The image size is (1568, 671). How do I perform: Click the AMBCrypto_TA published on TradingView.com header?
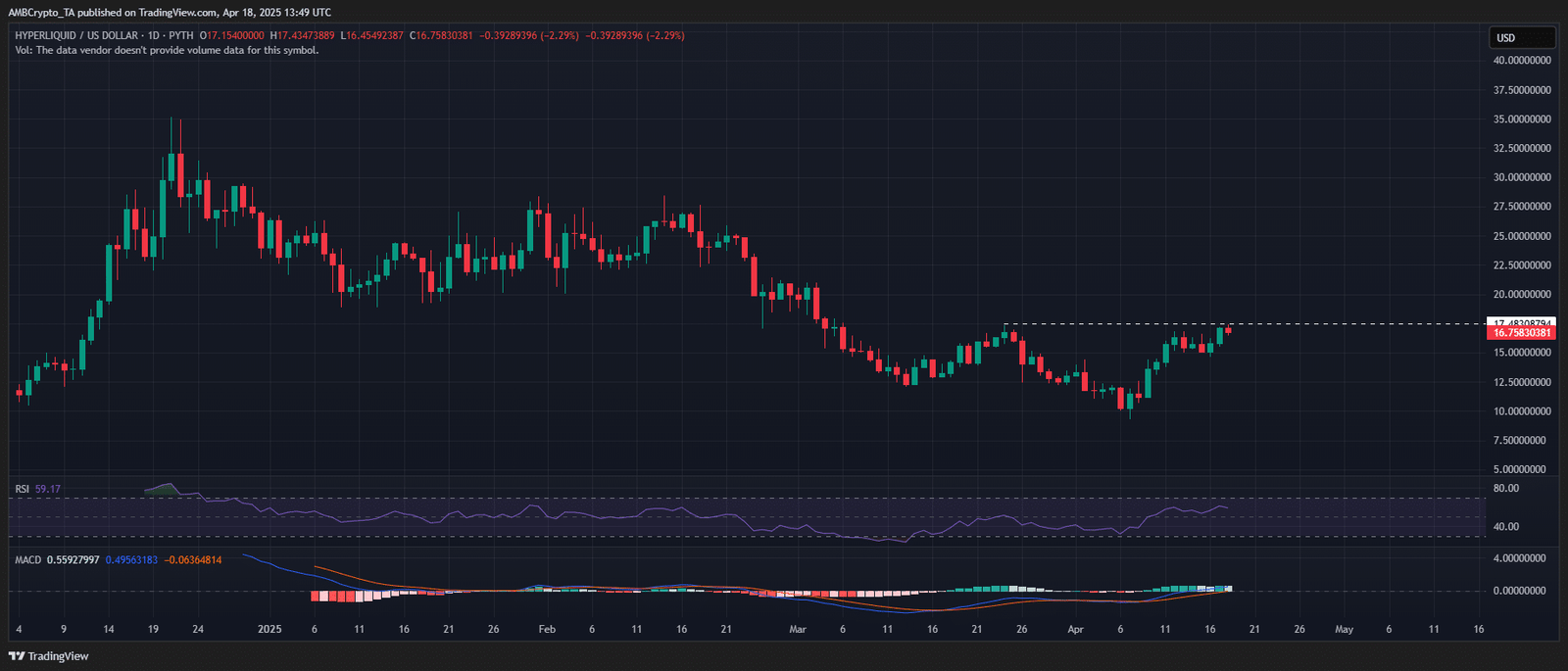point(170,13)
